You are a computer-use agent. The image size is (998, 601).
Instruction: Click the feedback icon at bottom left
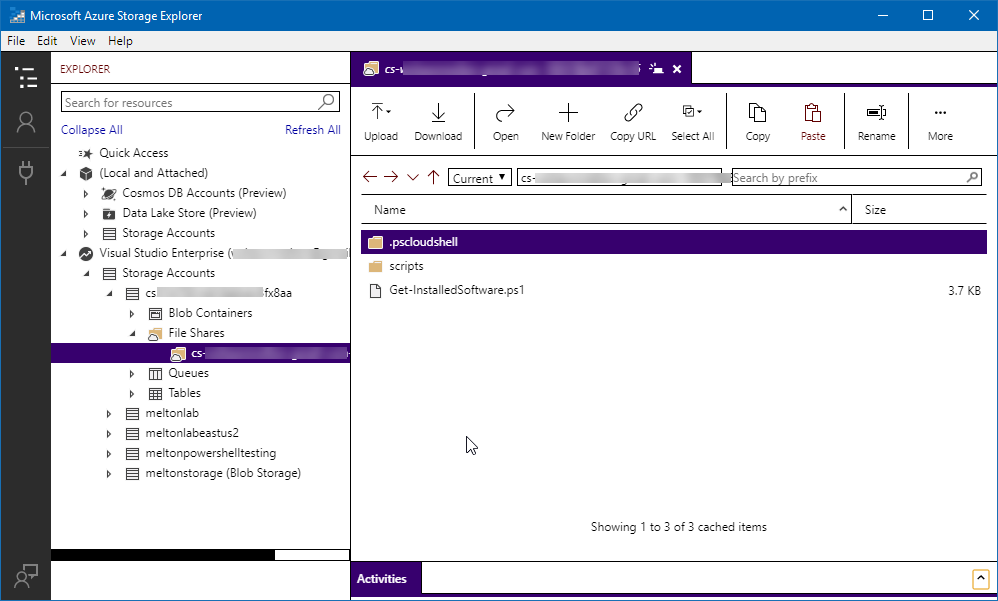pyautogui.click(x=26, y=576)
